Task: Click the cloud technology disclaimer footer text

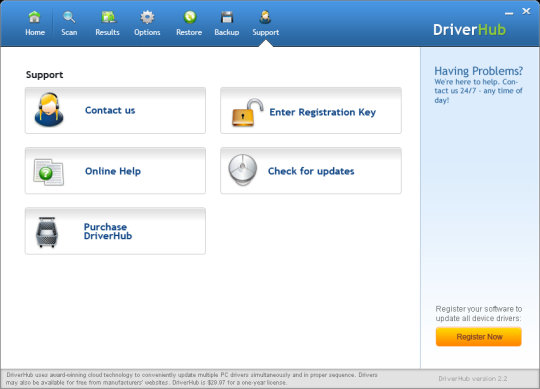Action: 192,379
